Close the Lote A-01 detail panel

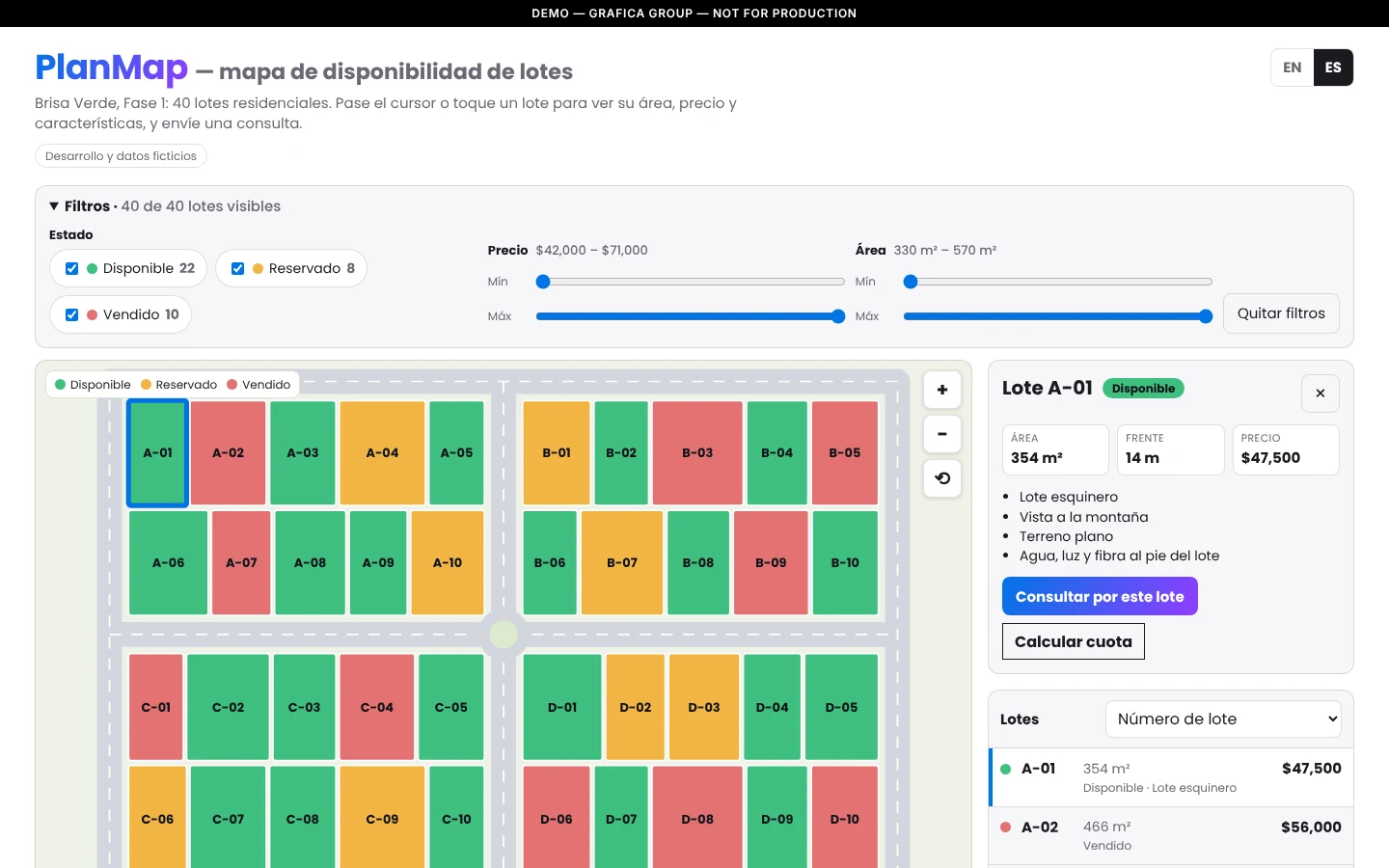[1321, 393]
